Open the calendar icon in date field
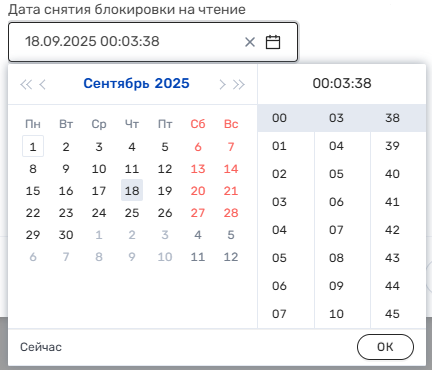This screenshot has width=432, height=370. click(x=273, y=42)
